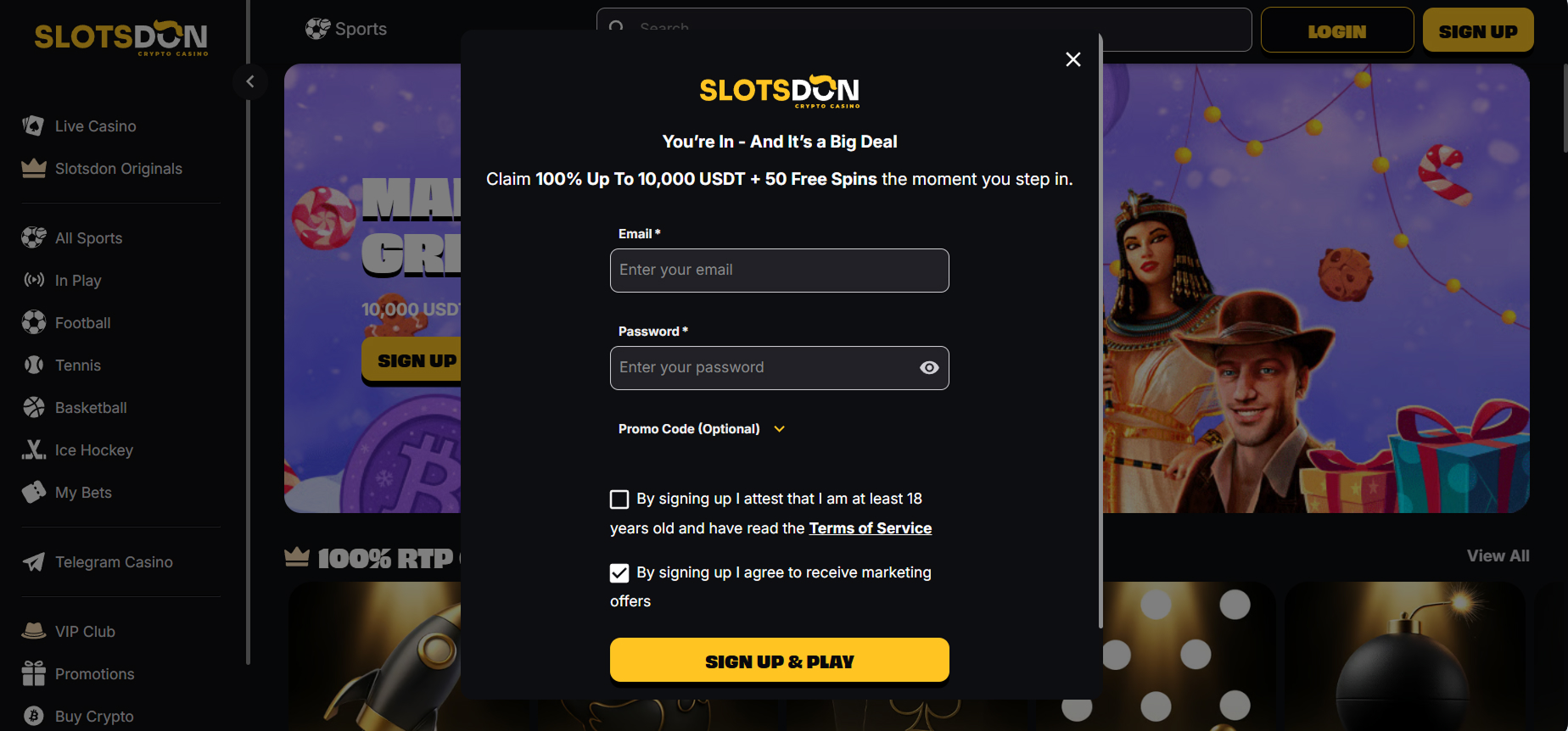Screen dimensions: 1568x731
Task: Close the sign-up dialog
Action: point(1072,59)
